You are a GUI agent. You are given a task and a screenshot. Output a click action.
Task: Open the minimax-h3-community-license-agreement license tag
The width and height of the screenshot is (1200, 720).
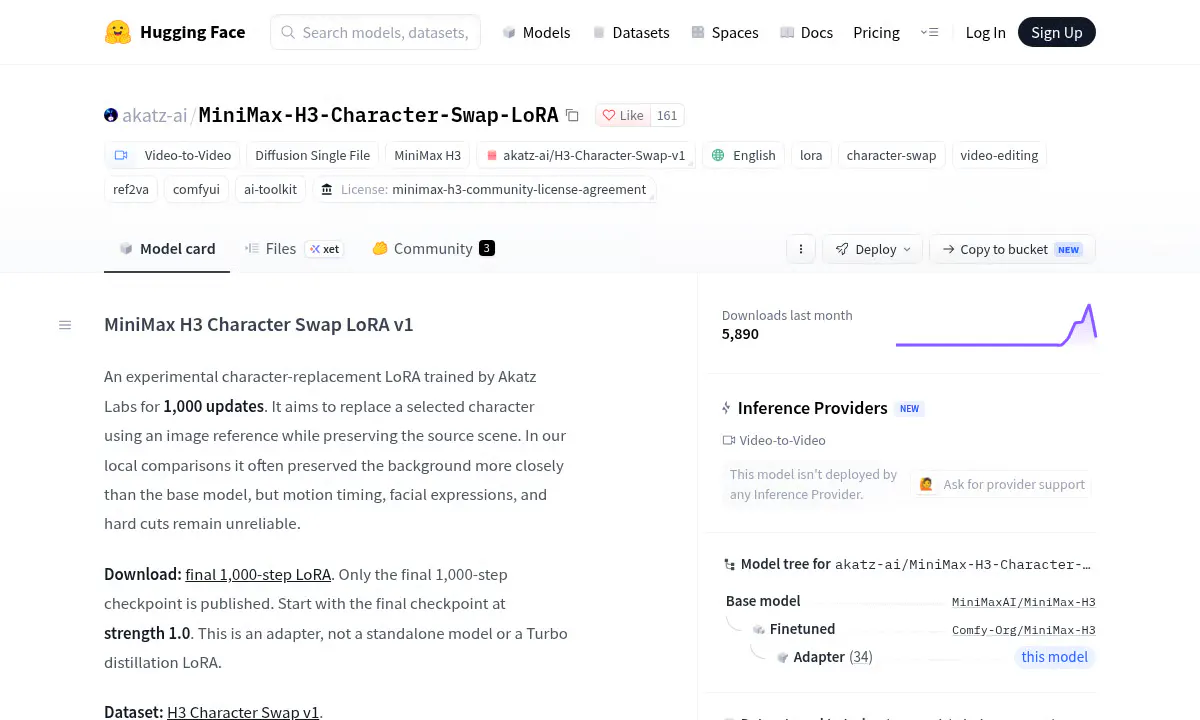pyautogui.click(x=484, y=189)
